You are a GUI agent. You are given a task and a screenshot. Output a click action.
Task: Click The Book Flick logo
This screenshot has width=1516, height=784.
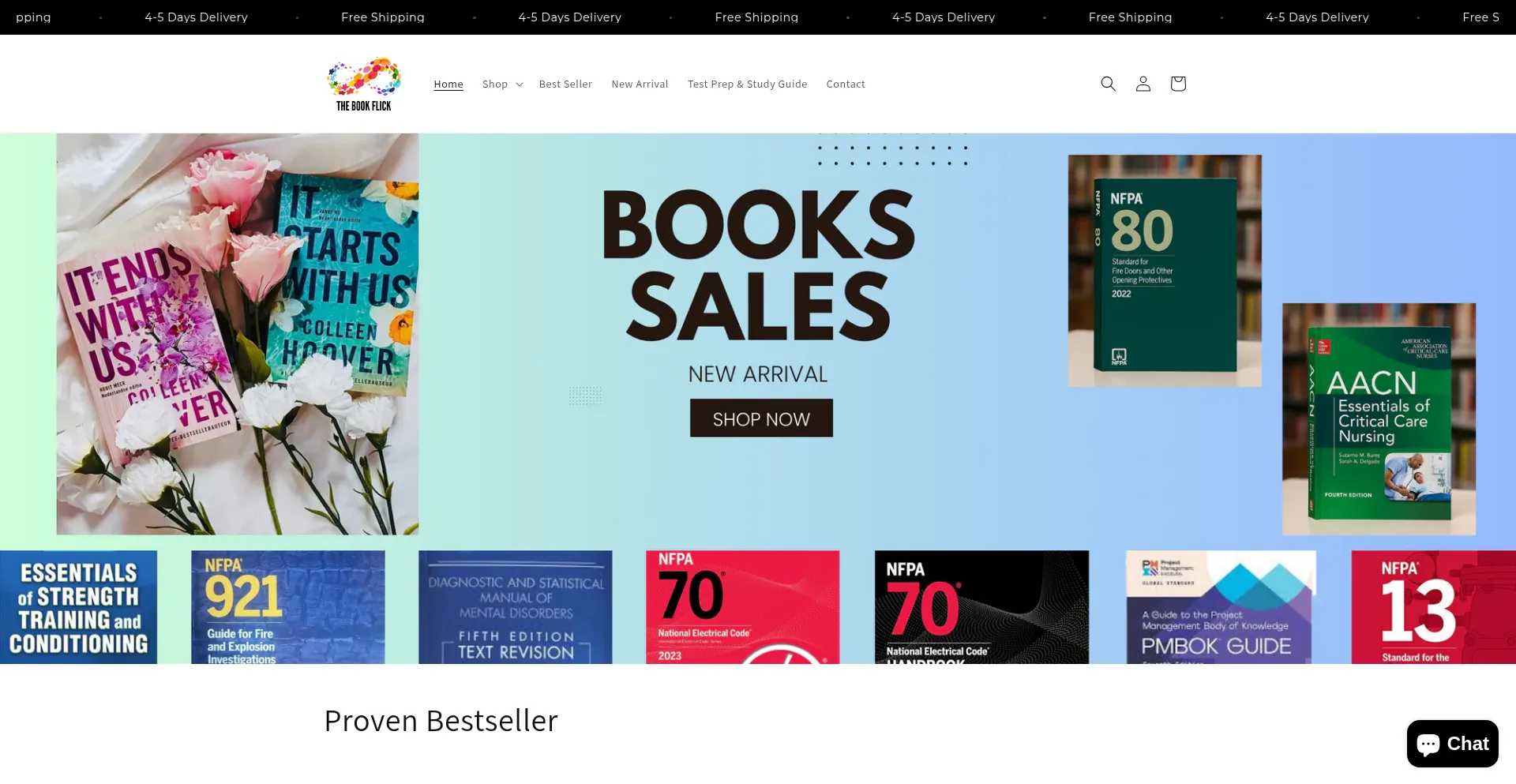[364, 84]
